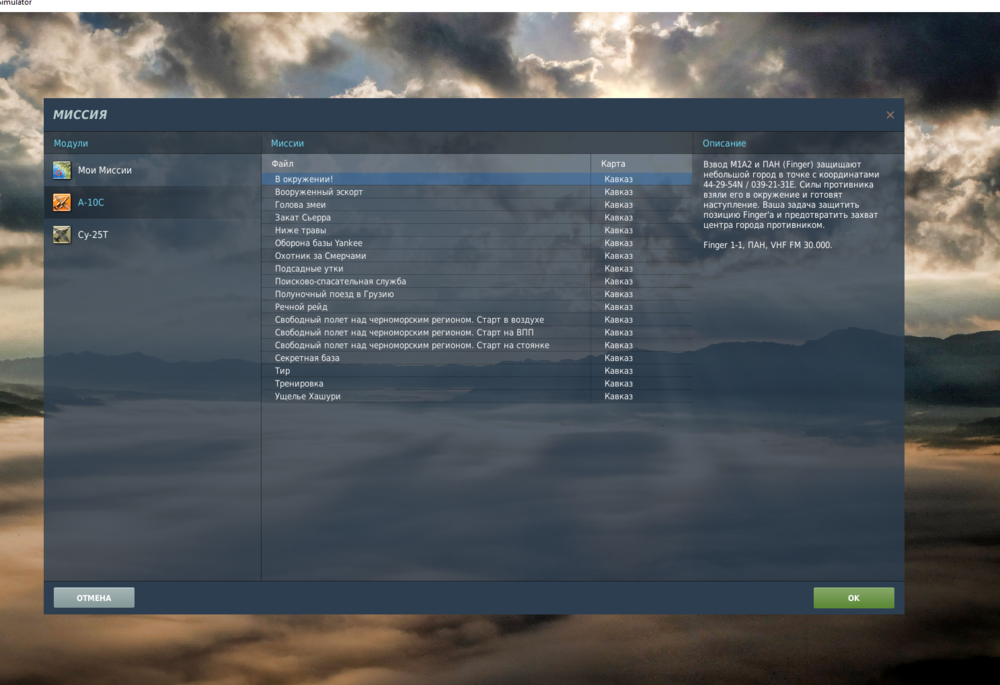Viewport: 1000px width, 685px height.
Task: Cancel with the ОТМЕНА button
Action: pos(94,598)
